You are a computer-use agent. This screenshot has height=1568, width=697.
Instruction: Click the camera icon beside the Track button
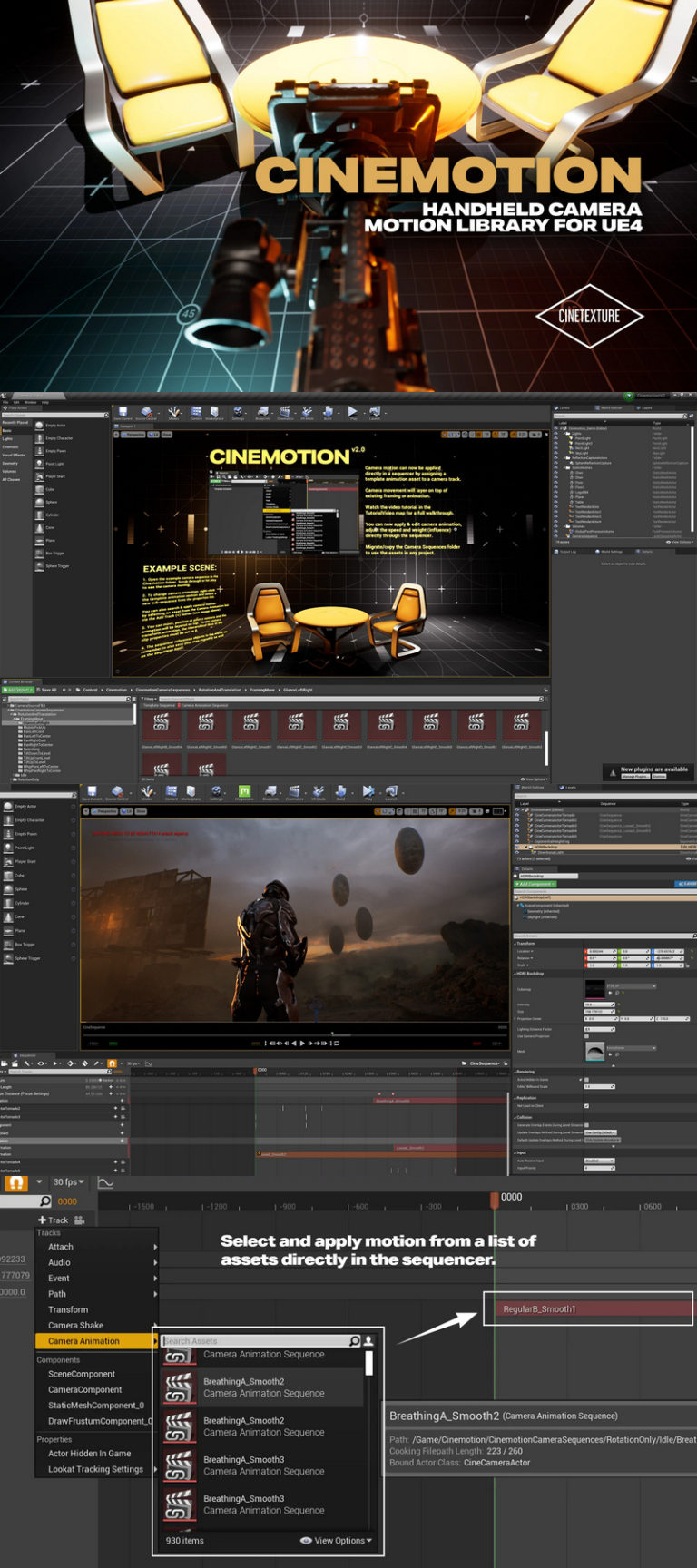[x=79, y=1220]
